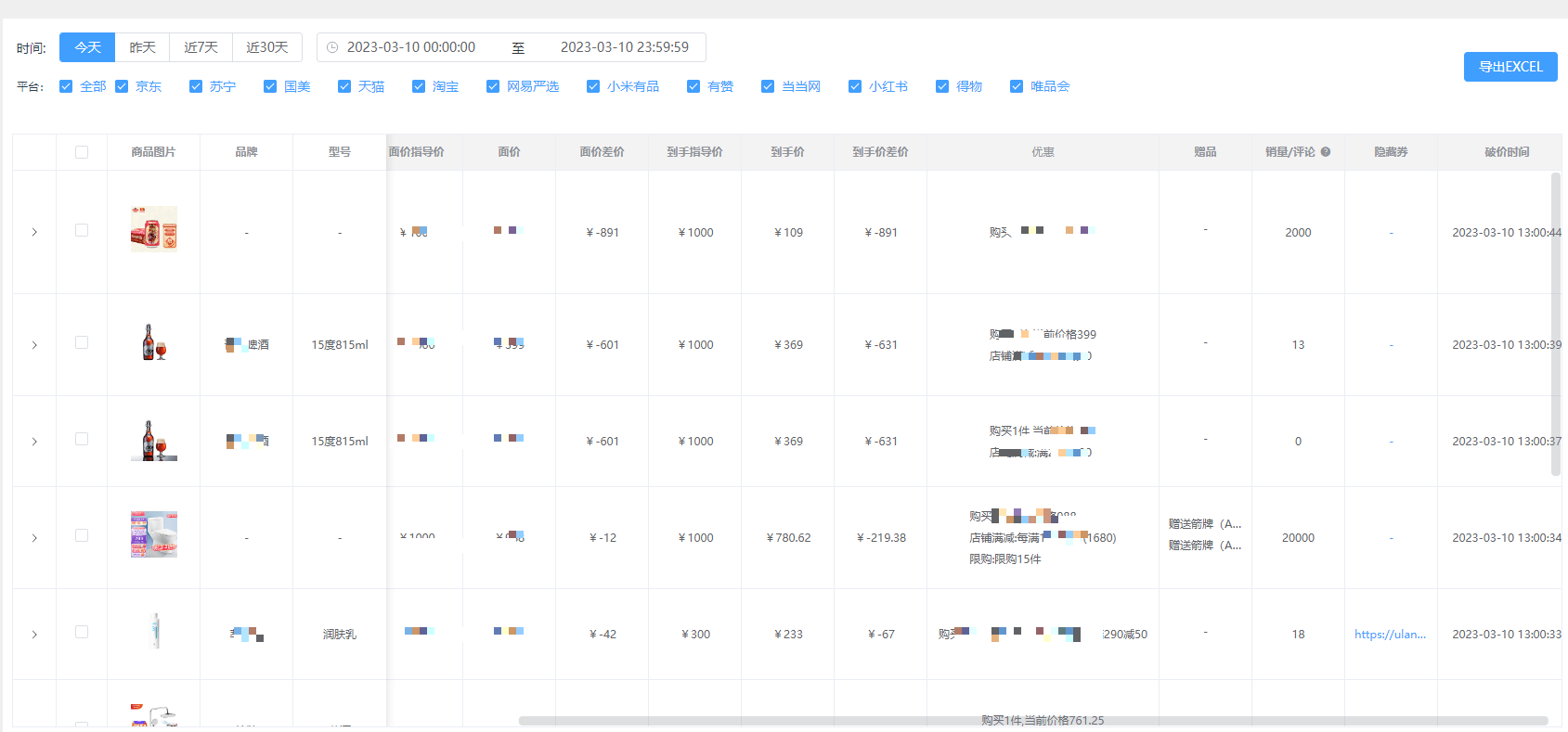The height and width of the screenshot is (732, 1568).
Task: Choose the 近30天 time range
Action: coord(267,47)
